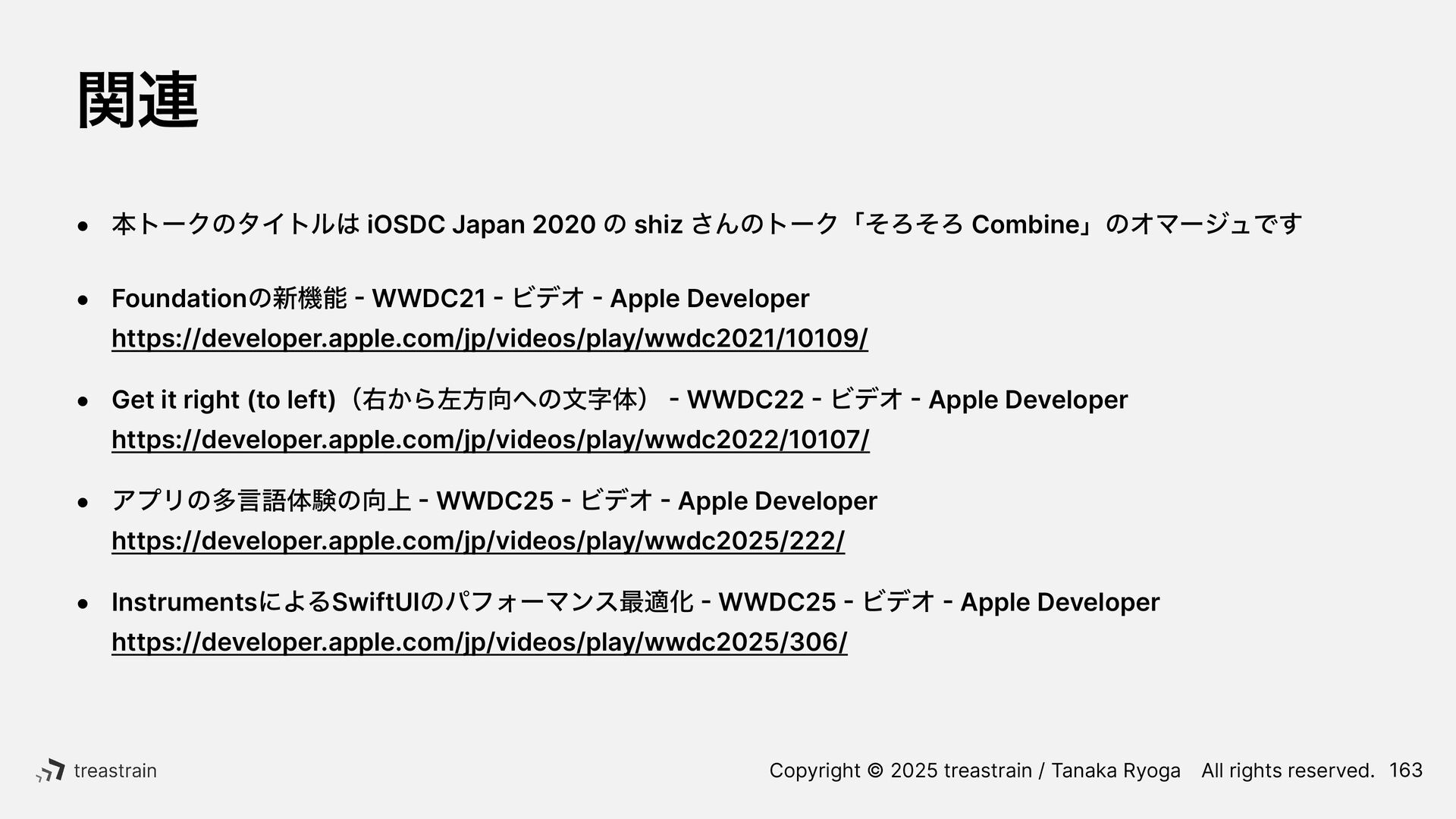Click the Get it right (to left) title line

620,400
